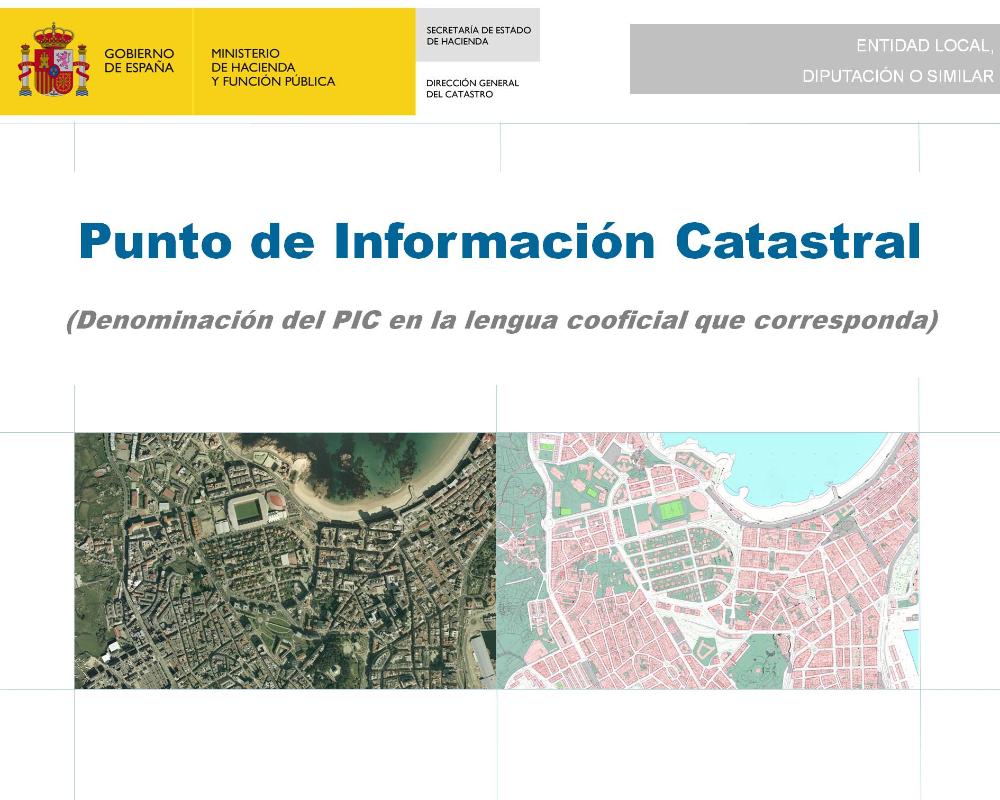Click 'SECRETARÍA DE ESTADO DE HACIENDA' label
Viewport: 1000px width, 800px height.
(x=478, y=36)
